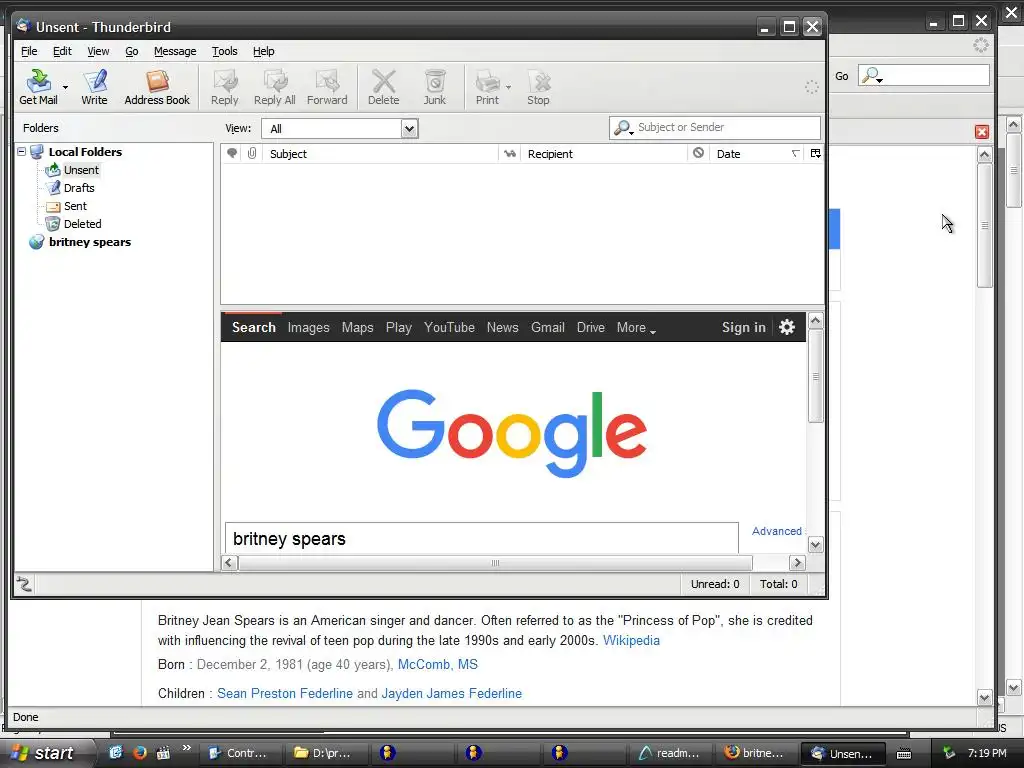
Task: Click the Stop toolbar icon
Action: click(x=538, y=88)
